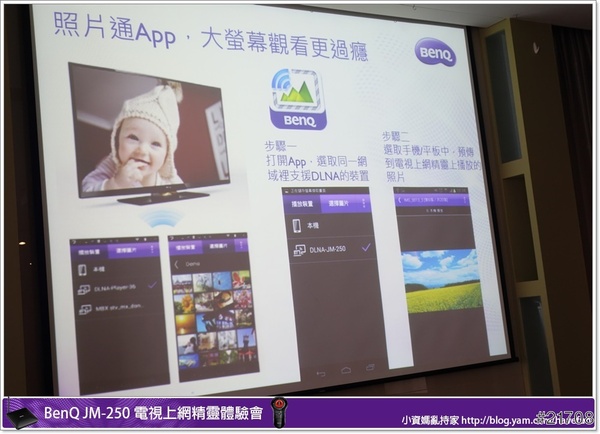600x434 pixels.
Task: Open 播放裝置 tab in the DLNA-Player 36 phone screen
Action: (x=89, y=252)
